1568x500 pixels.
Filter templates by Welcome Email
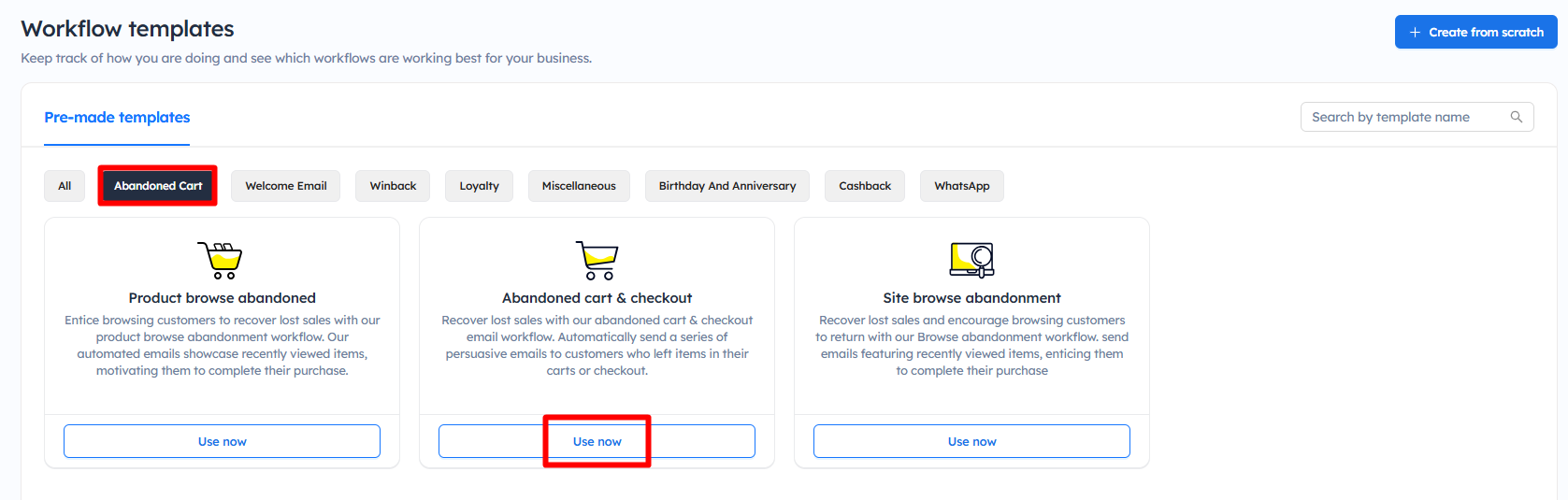(x=286, y=186)
